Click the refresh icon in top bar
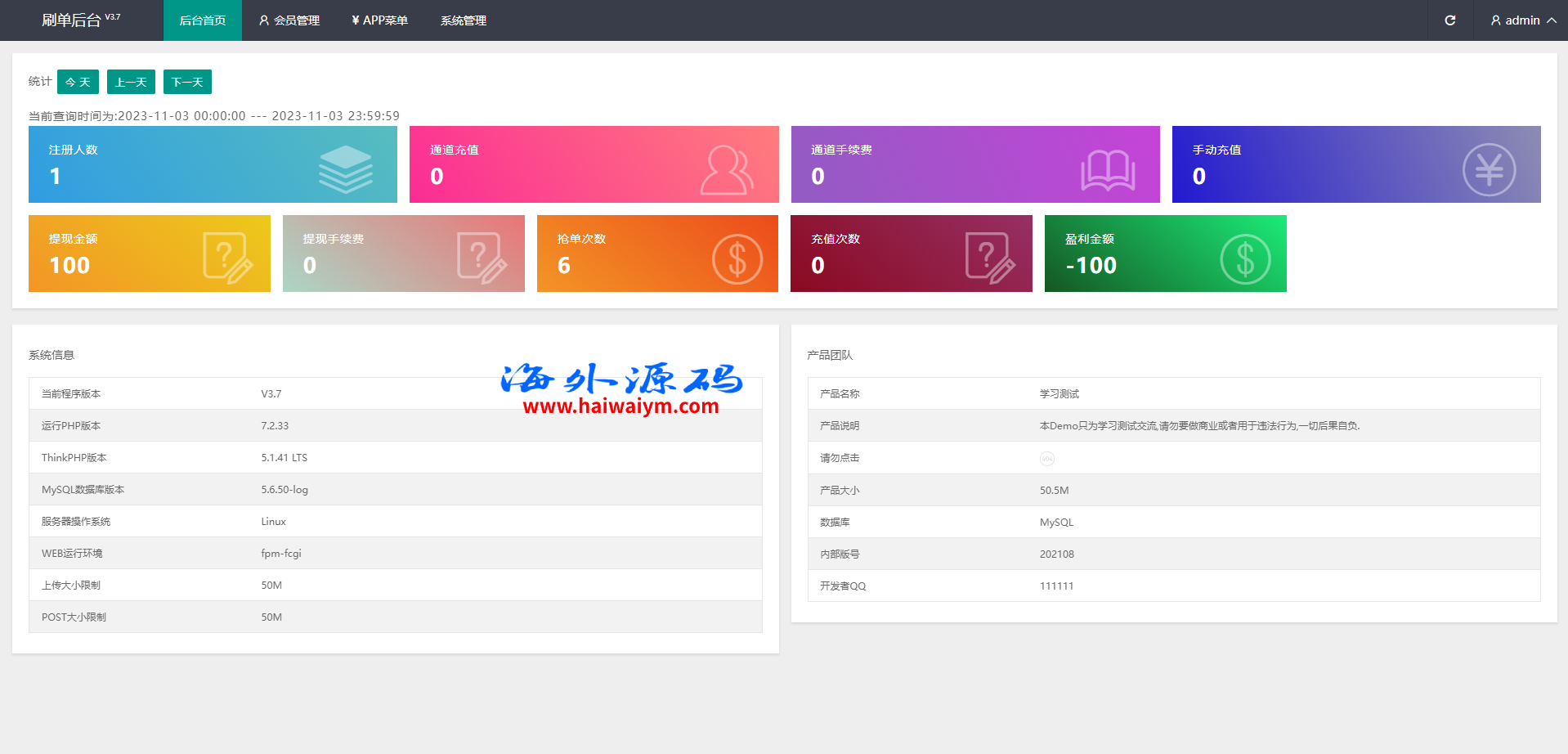1568x754 pixels. 1449,20
